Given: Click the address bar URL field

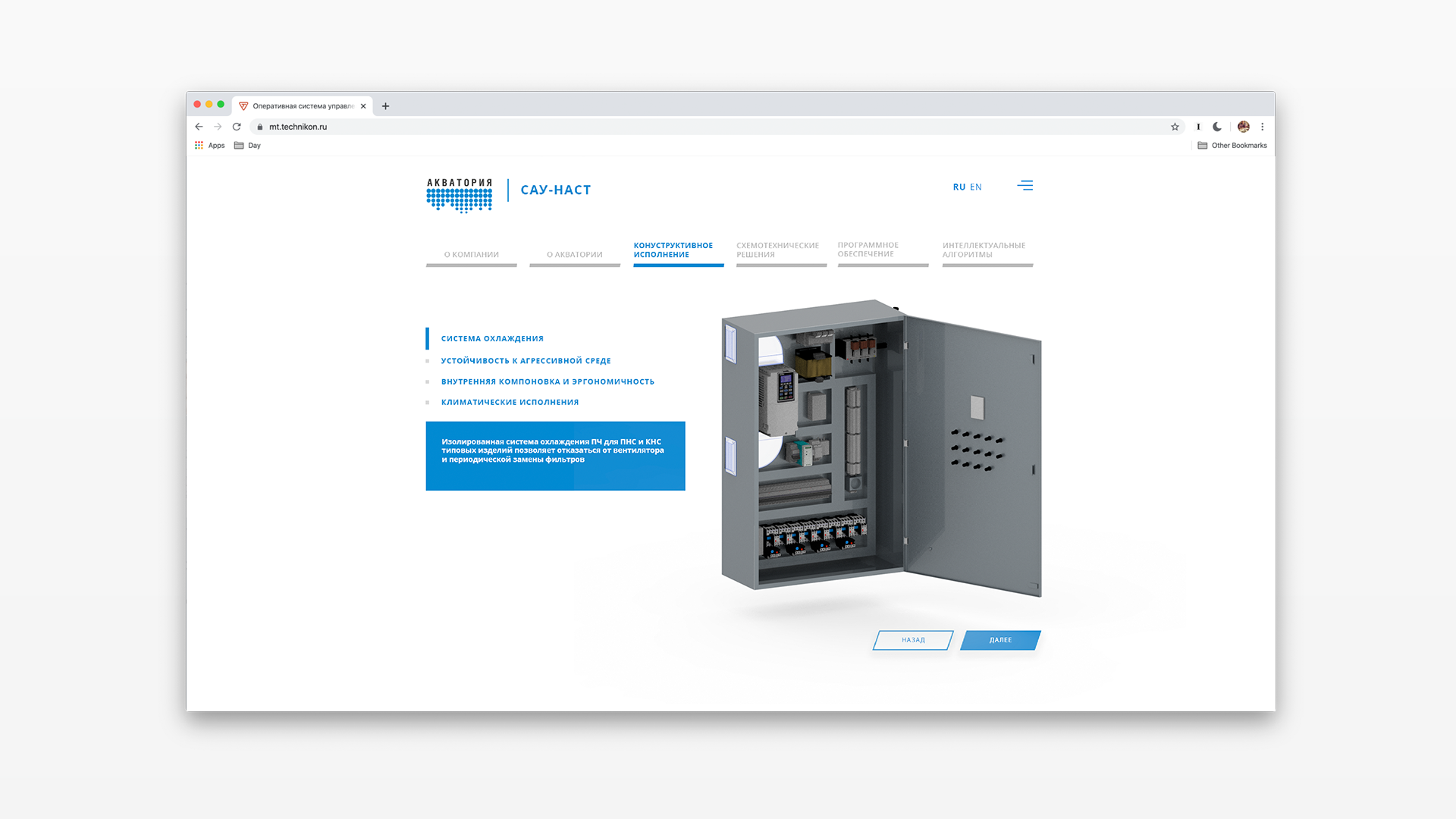Looking at the screenshot, I should point(607,127).
